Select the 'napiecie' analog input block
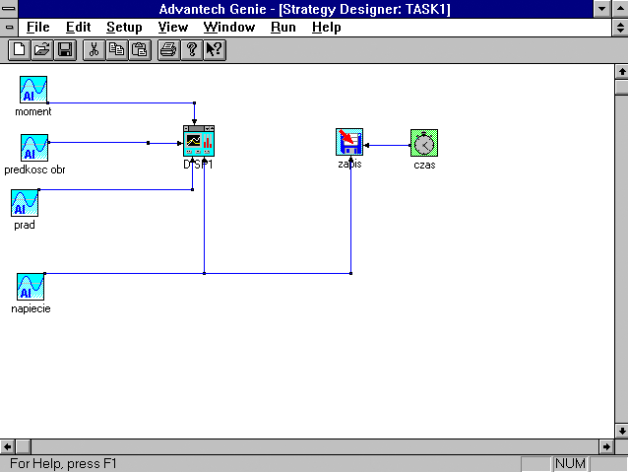629x472 pixels. (32, 286)
